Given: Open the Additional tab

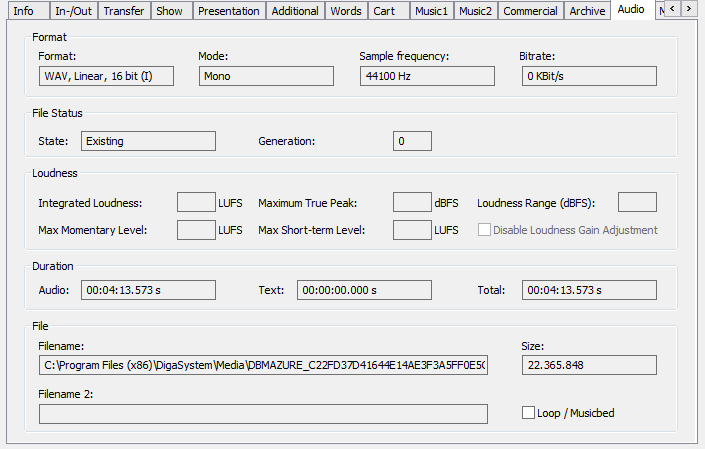Looking at the screenshot, I should coord(295,11).
